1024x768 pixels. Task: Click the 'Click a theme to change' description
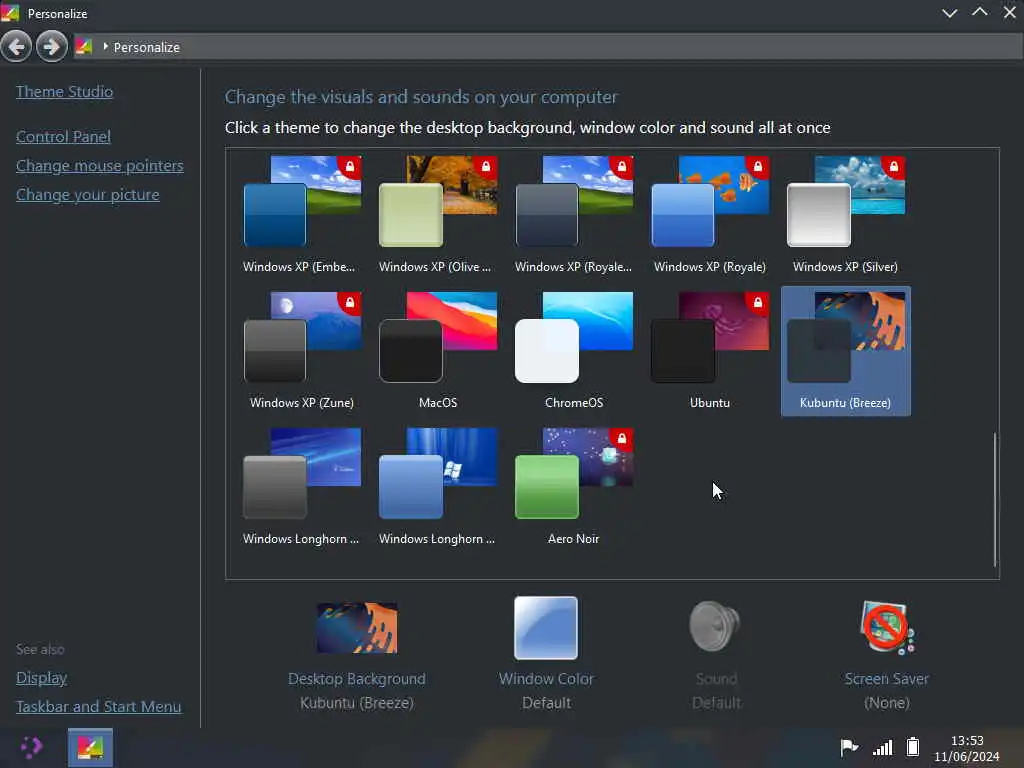coord(527,127)
